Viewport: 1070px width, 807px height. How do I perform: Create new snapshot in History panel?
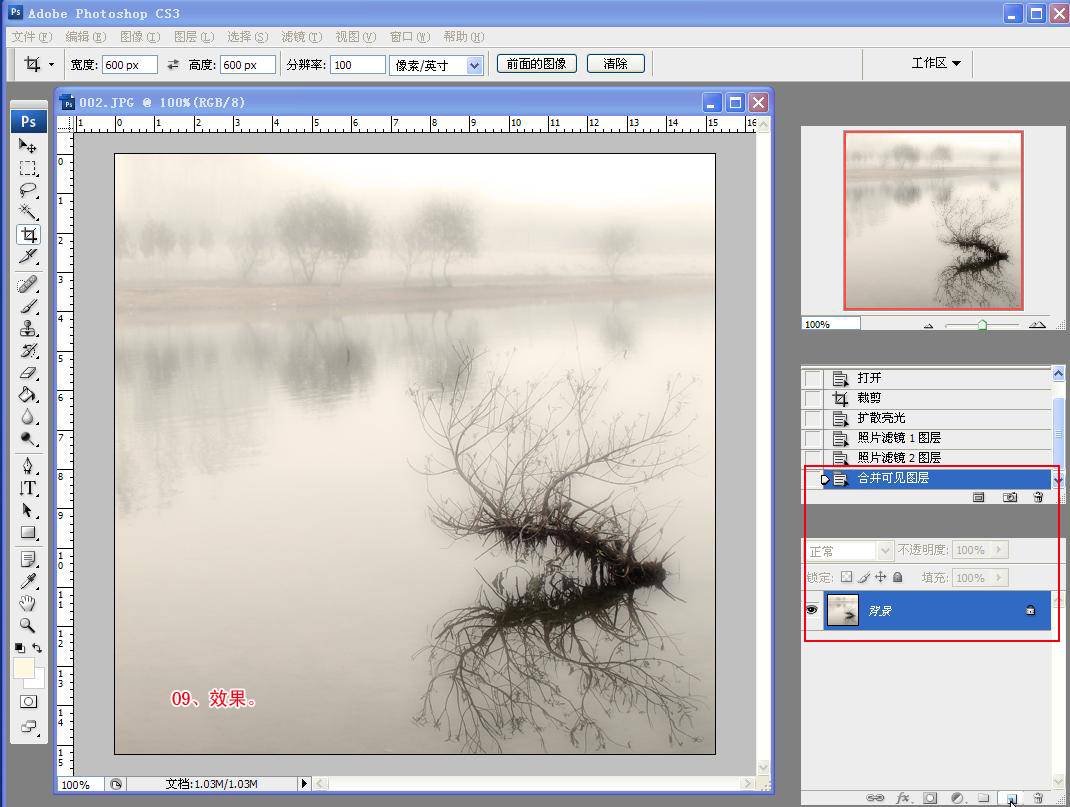coord(1009,497)
